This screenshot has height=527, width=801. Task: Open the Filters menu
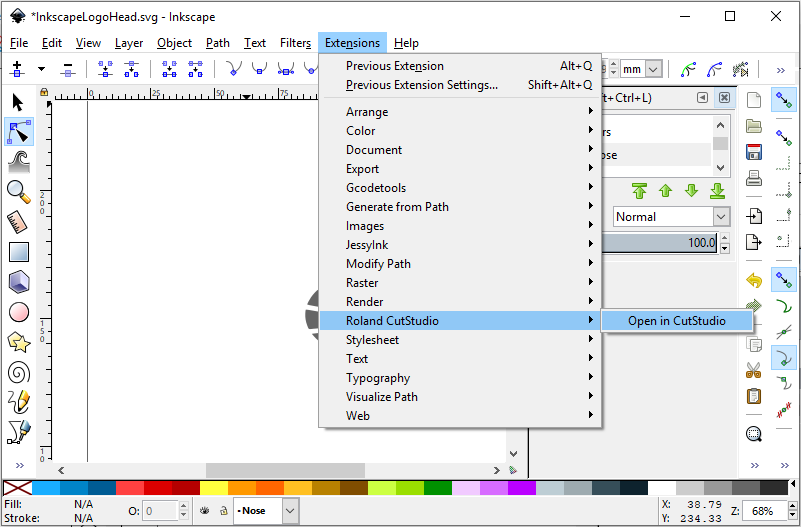[295, 43]
